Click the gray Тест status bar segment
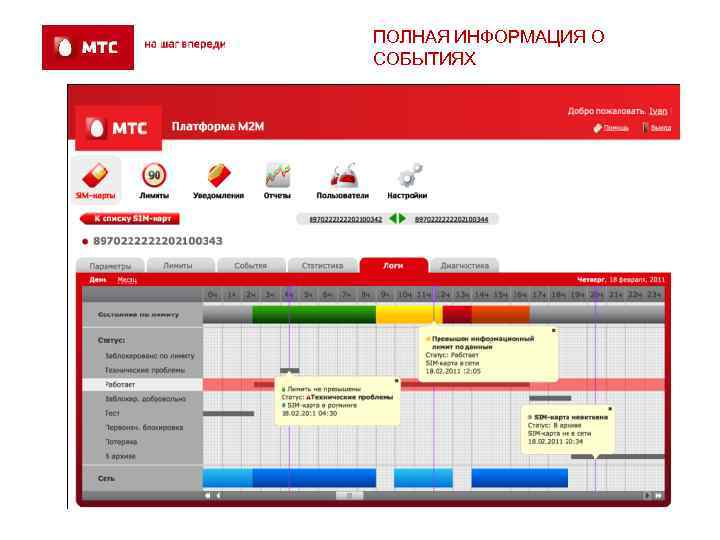Viewport: 720px width, 540px height. point(229,413)
